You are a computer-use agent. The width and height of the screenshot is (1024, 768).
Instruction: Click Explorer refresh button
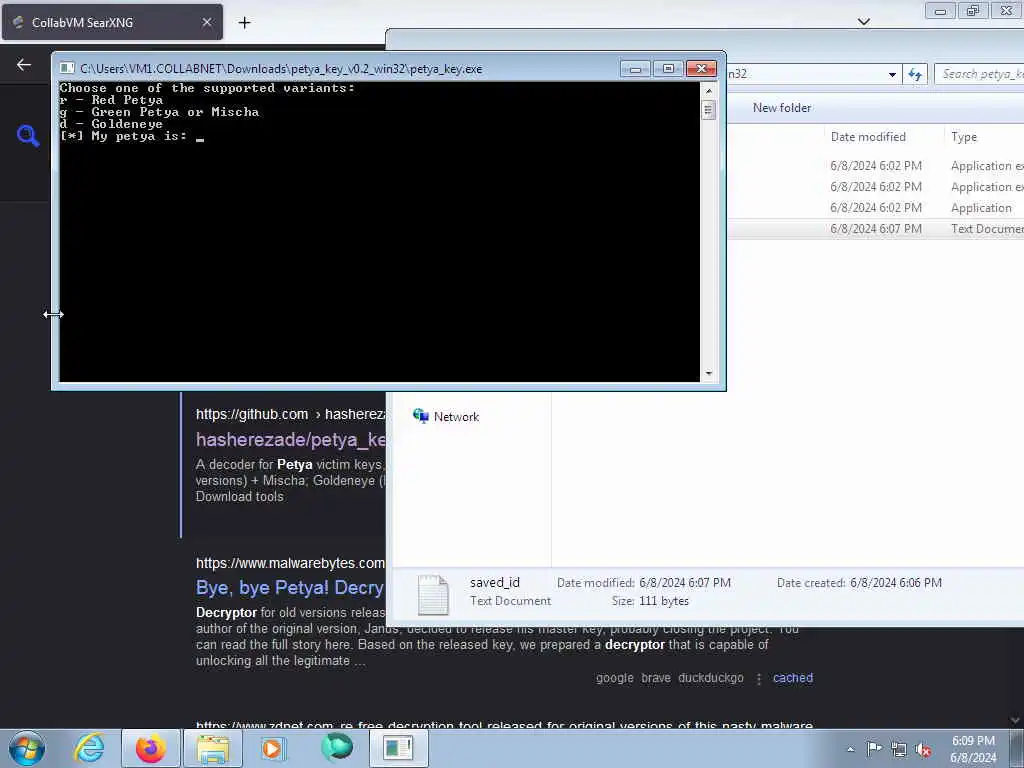click(915, 74)
